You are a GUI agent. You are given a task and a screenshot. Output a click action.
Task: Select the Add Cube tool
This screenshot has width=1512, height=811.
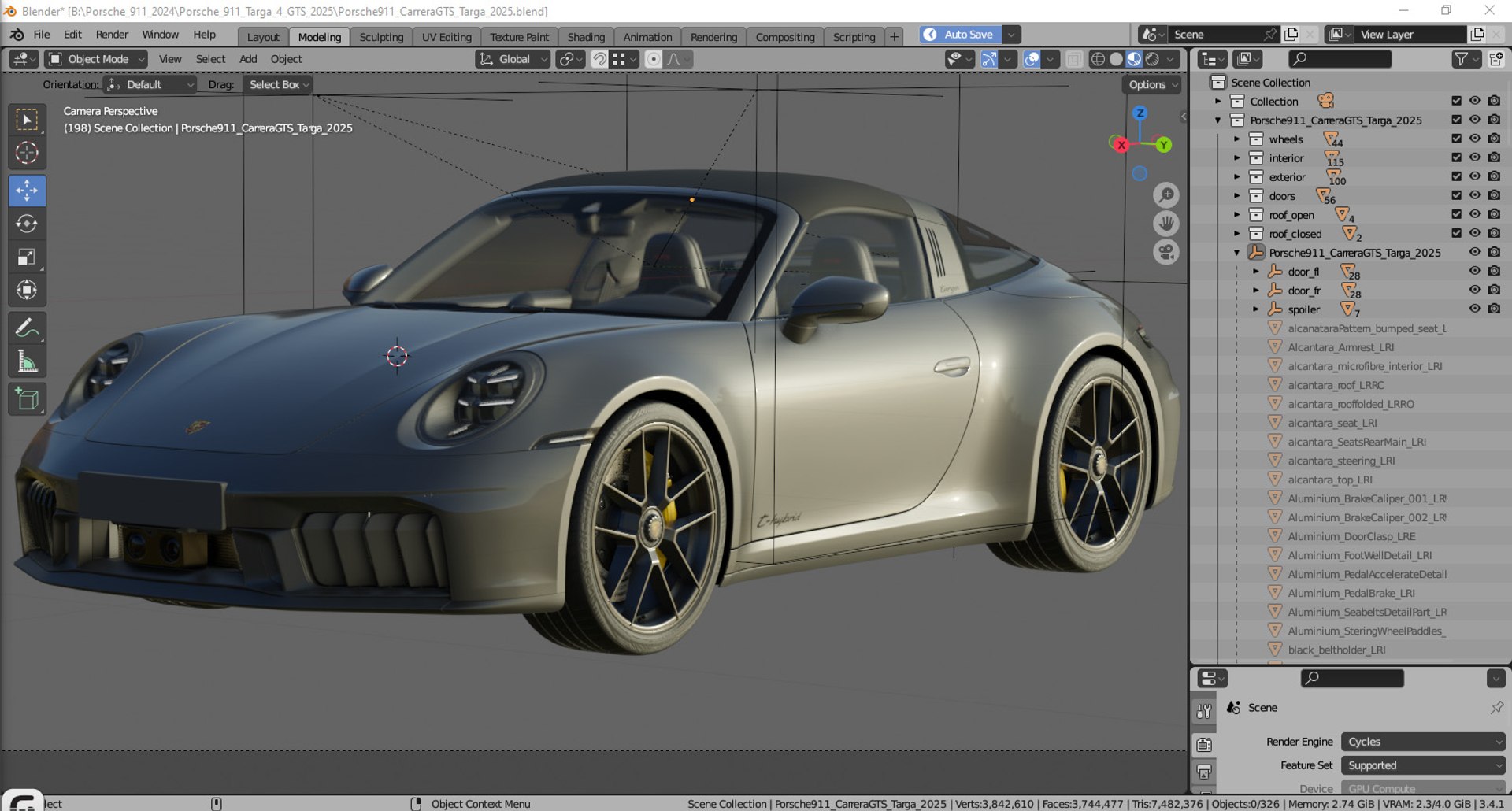(27, 399)
